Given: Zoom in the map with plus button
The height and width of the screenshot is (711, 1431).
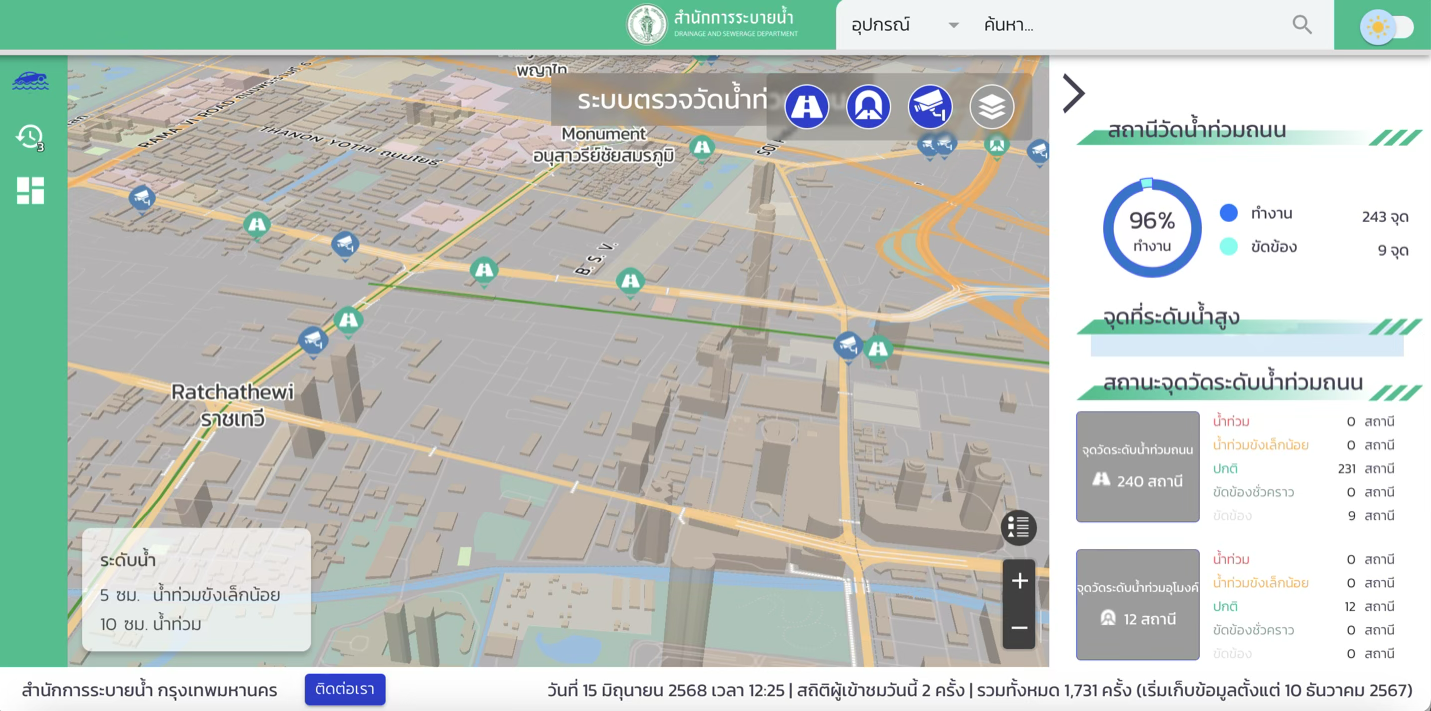Looking at the screenshot, I should [x=1019, y=581].
